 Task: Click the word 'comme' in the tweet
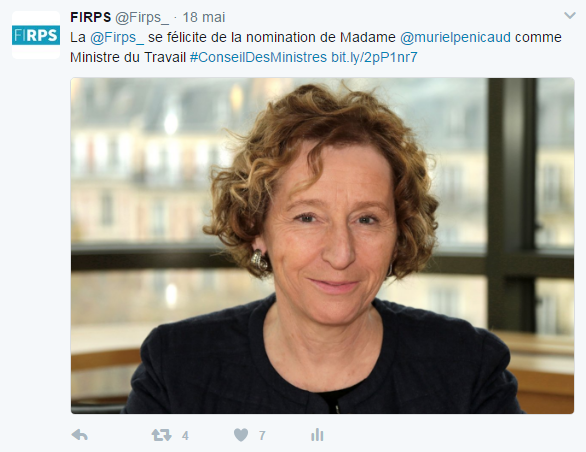538,38
